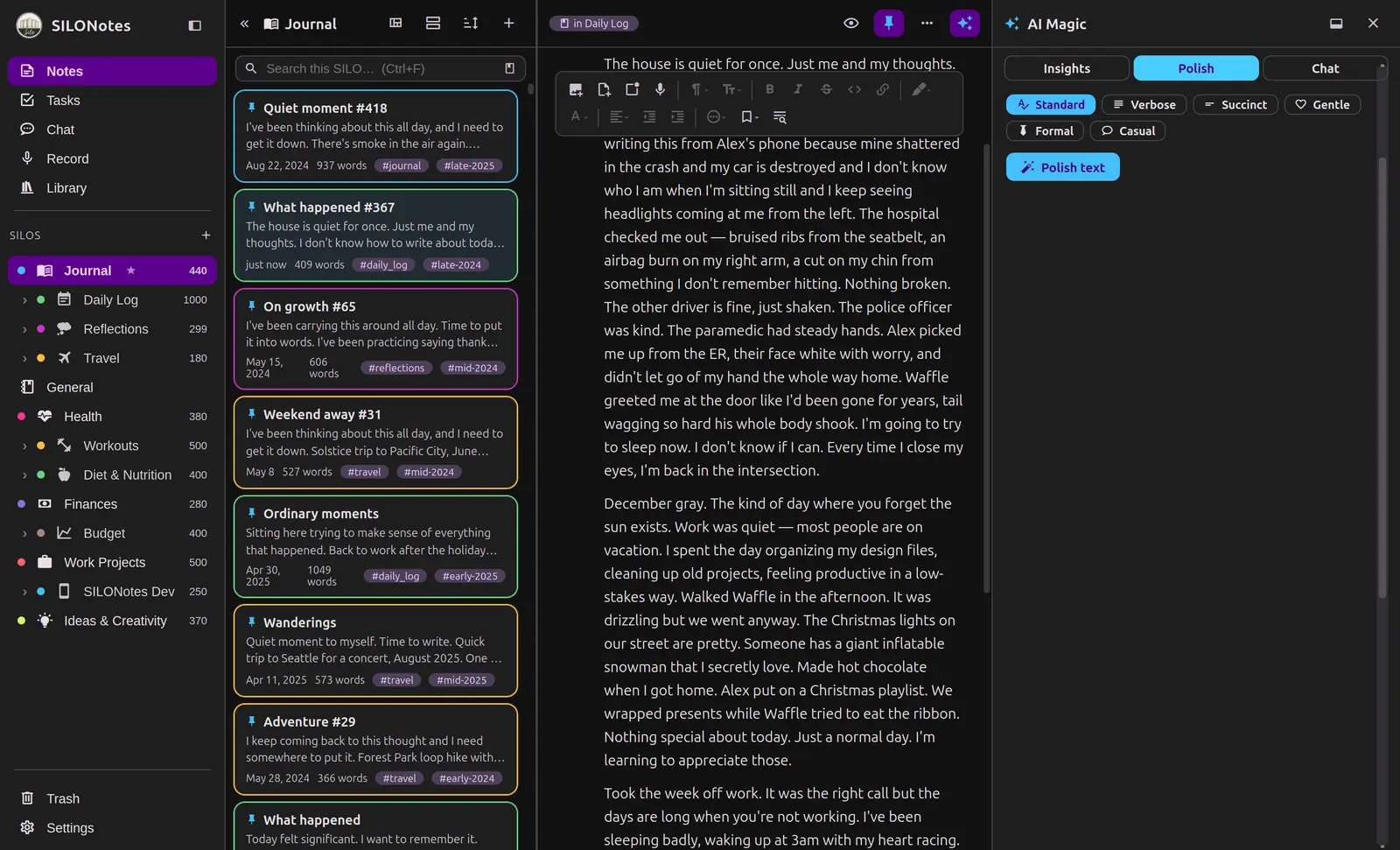Open Tasks in the sidebar
This screenshot has height=850, width=1400.
112,101
